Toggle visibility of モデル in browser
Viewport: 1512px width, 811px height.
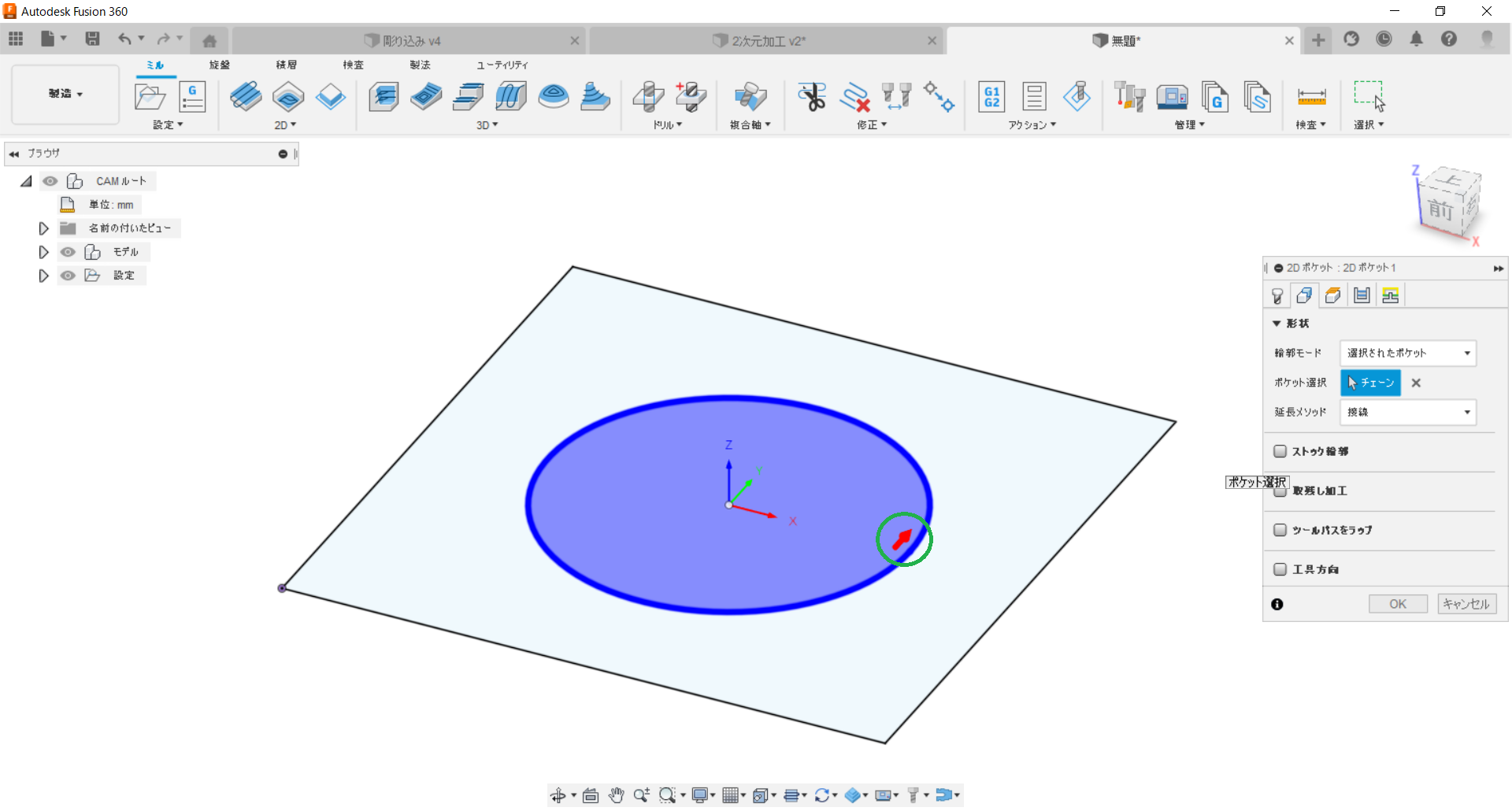tap(69, 252)
